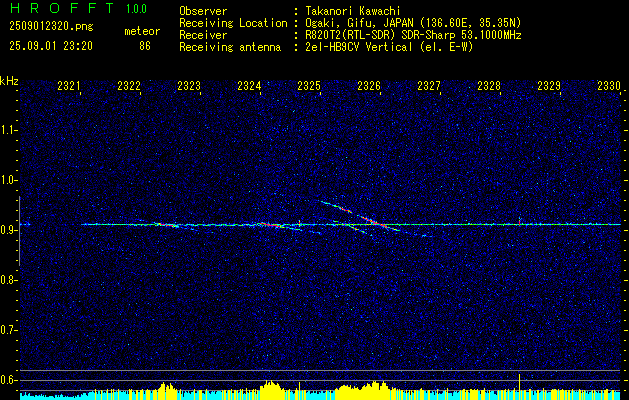This screenshot has width=629, height=400.
Task: Select antenna text 2el-HB9CV Vertical
Action: point(358,47)
